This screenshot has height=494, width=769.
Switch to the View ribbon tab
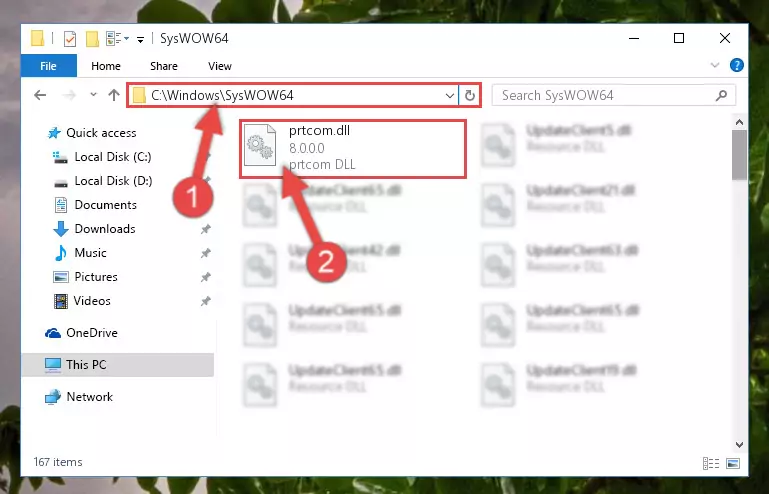tap(220, 66)
